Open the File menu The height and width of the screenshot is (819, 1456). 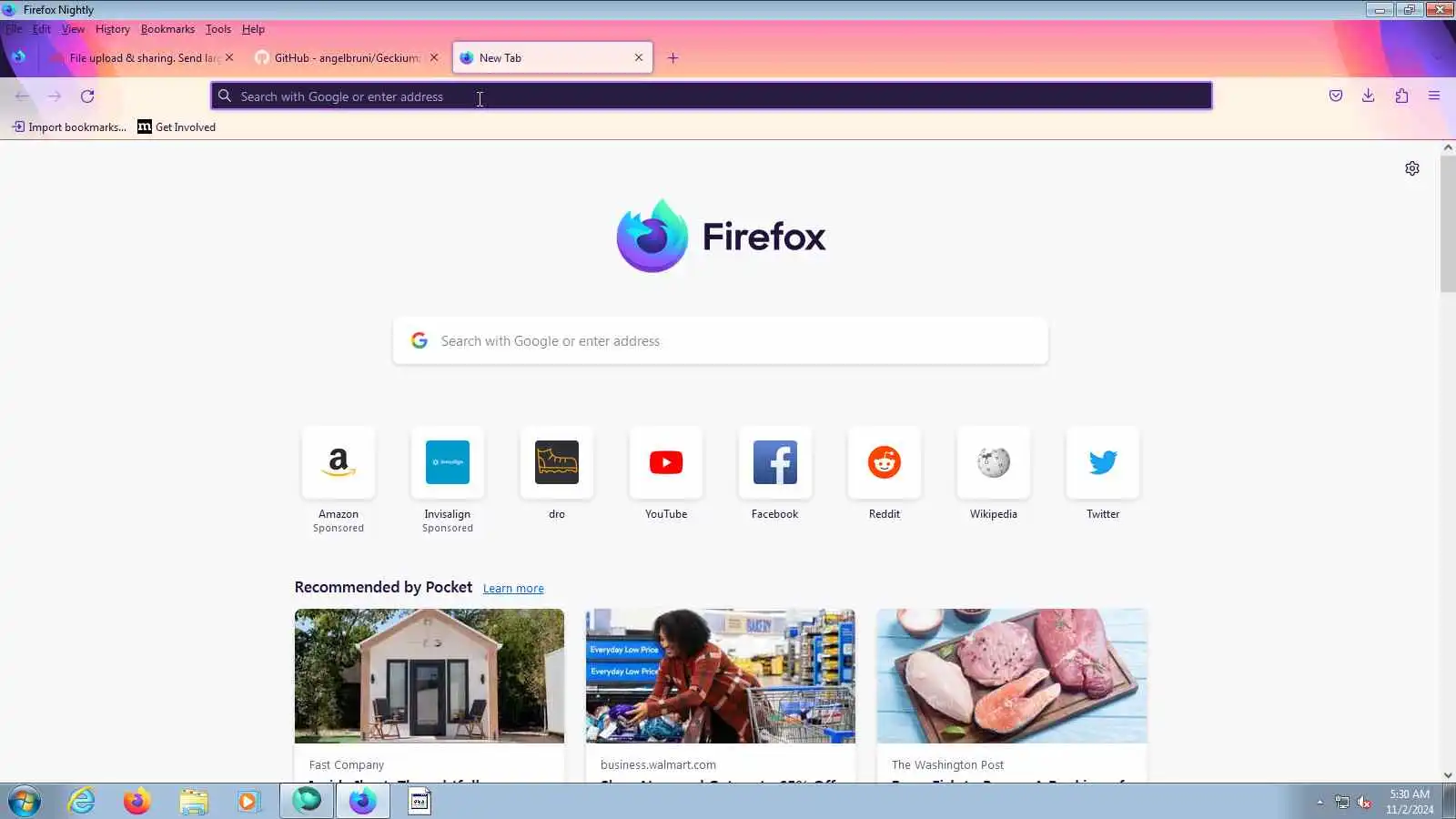[x=14, y=29]
